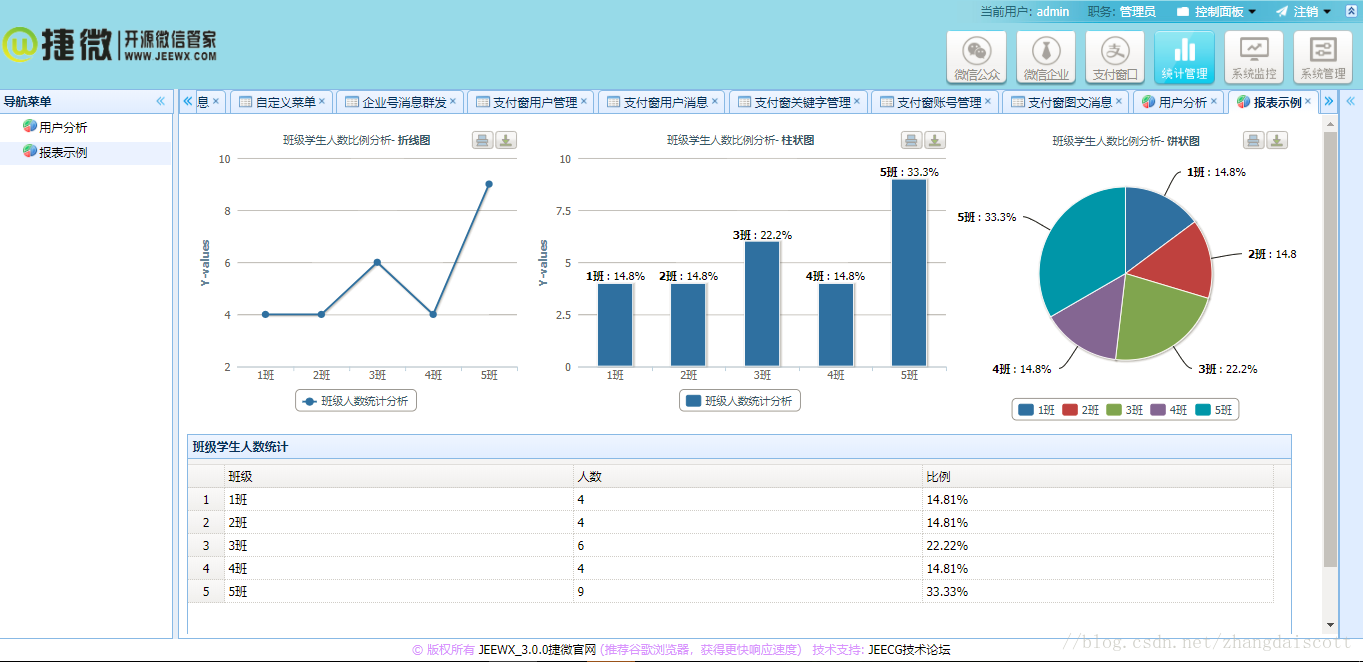The width and height of the screenshot is (1363, 662).
Task: Open the 支付窗口 module icon
Action: (x=1115, y=57)
